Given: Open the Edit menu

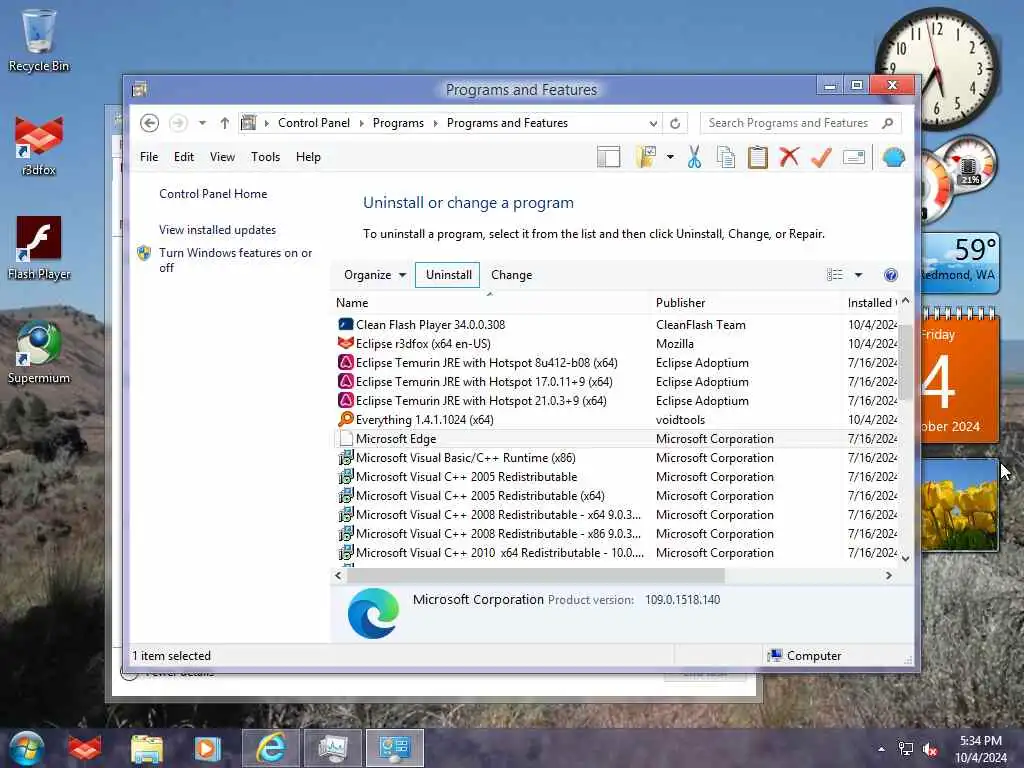Looking at the screenshot, I should tap(184, 157).
